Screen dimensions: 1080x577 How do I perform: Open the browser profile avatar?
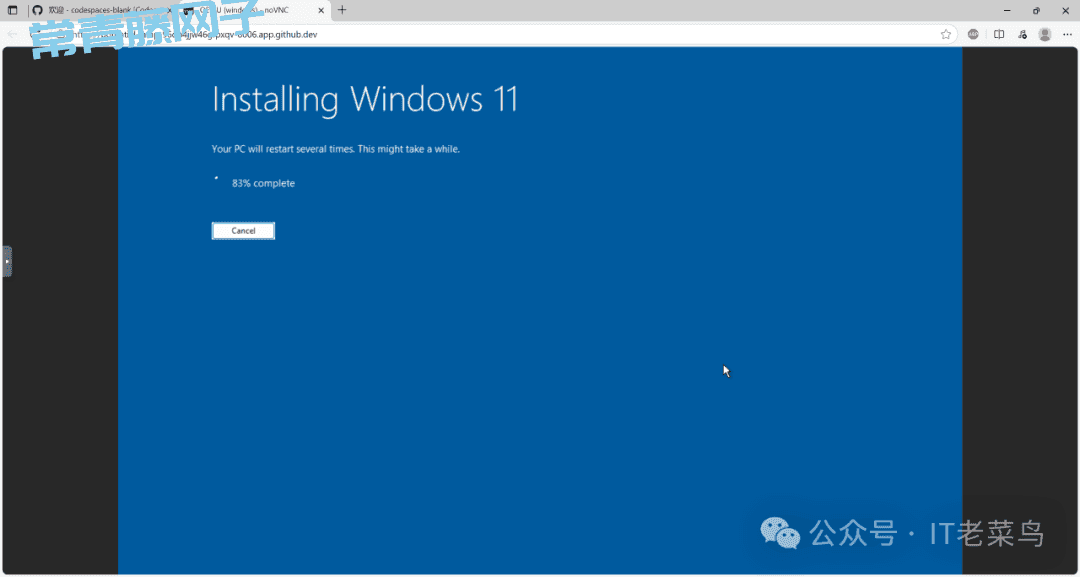pyautogui.click(x=1045, y=34)
